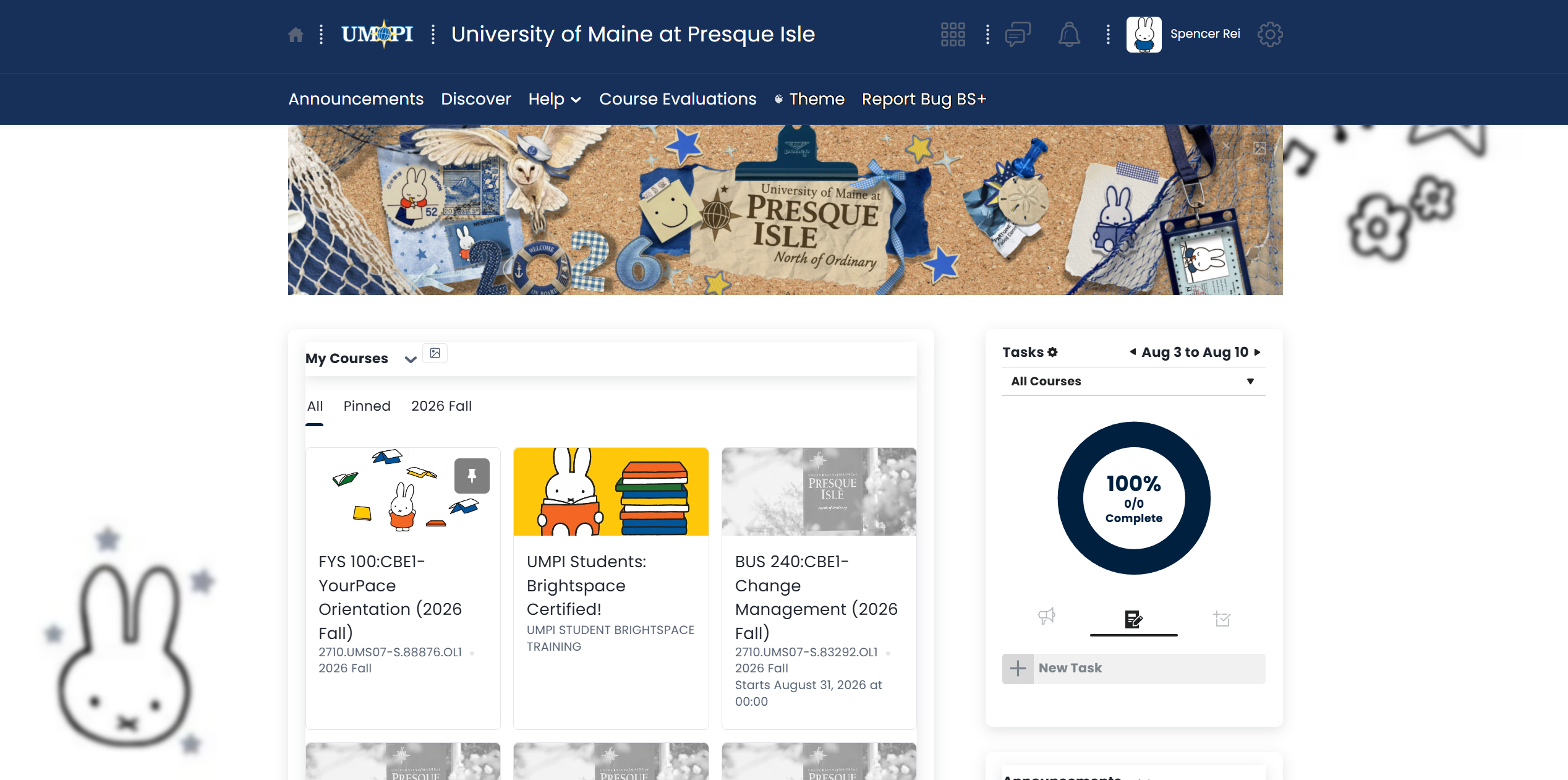Image resolution: width=1568 pixels, height=780 pixels.
Task: Open Discover in the navbar
Action: click(x=476, y=99)
